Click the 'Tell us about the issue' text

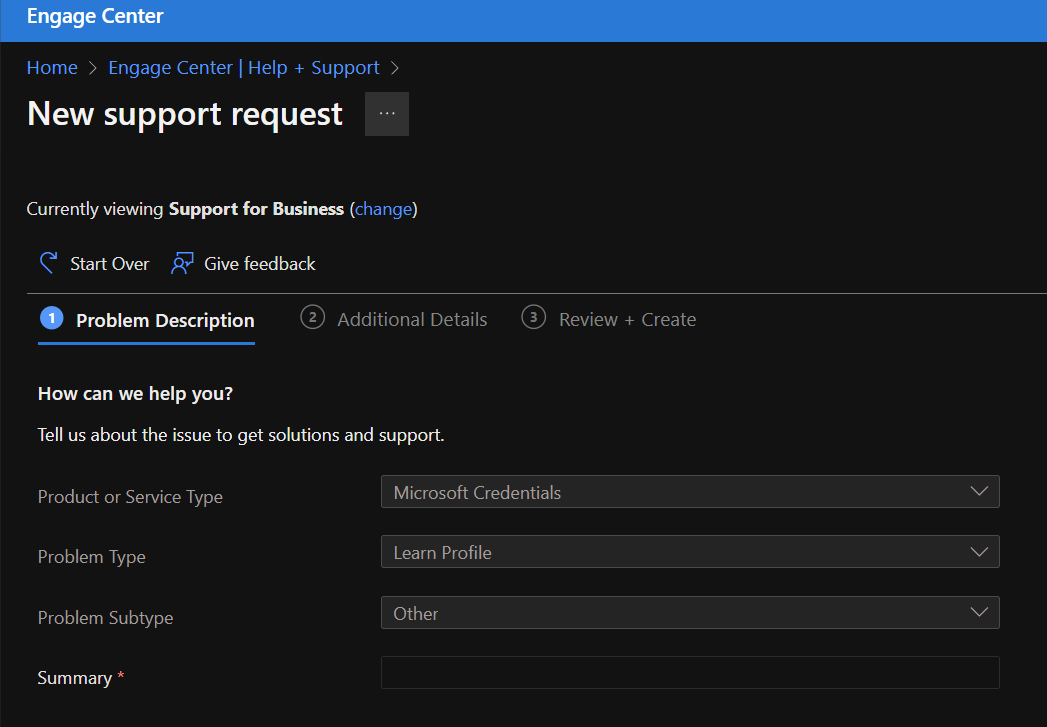click(x=241, y=435)
